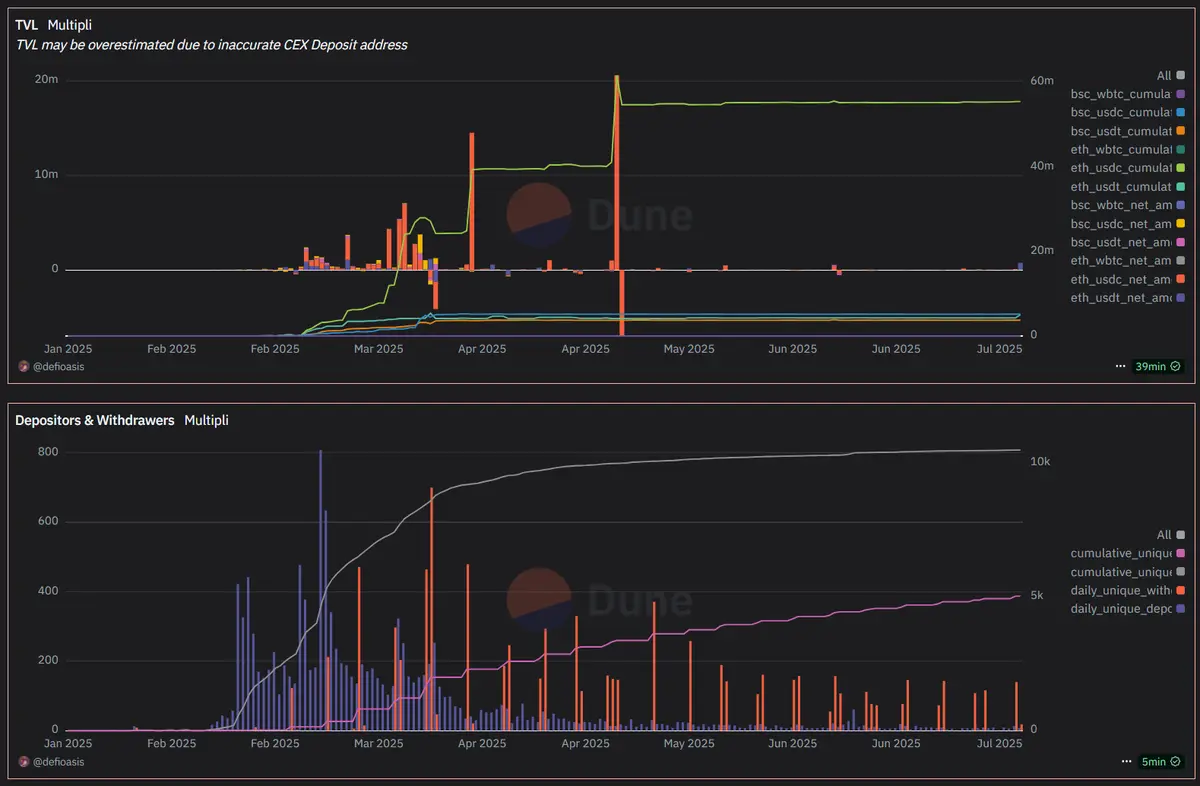The height and width of the screenshot is (786, 1200).
Task: Toggle bsc_usdc_cumulat series in the legend
Action: (1127, 112)
